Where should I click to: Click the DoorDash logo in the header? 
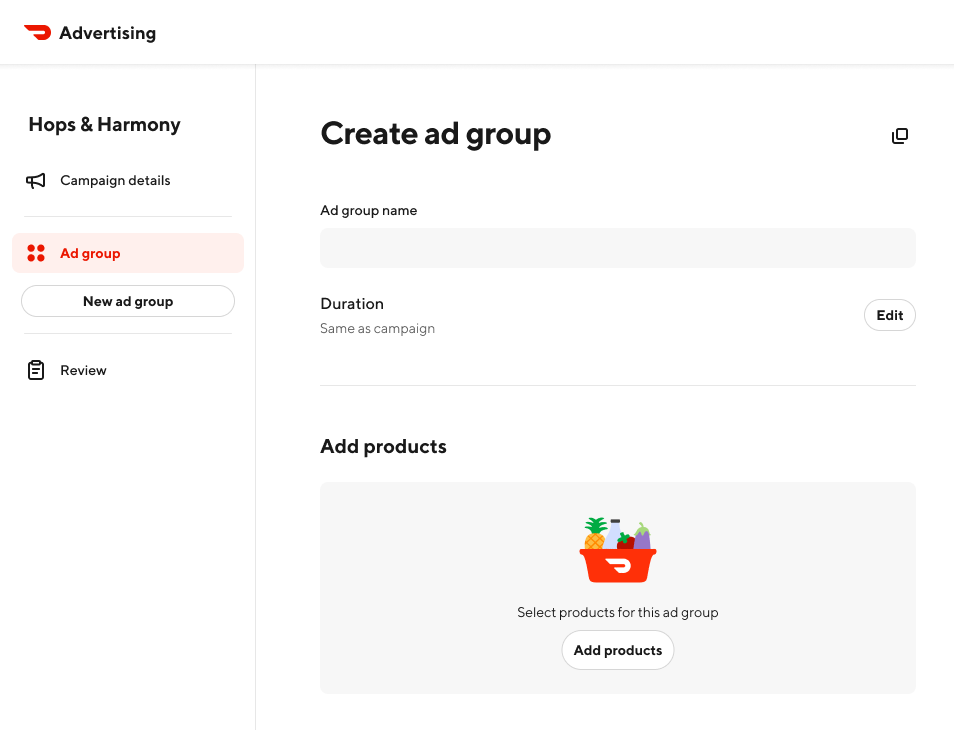point(37,32)
